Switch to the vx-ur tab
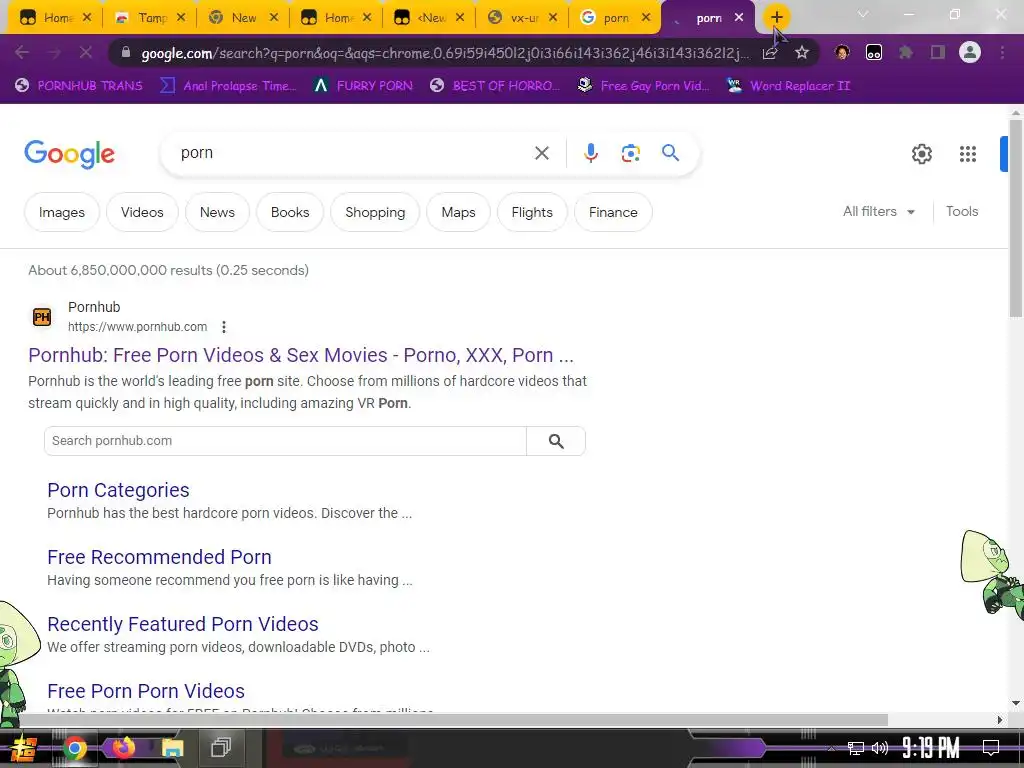 [x=523, y=18]
